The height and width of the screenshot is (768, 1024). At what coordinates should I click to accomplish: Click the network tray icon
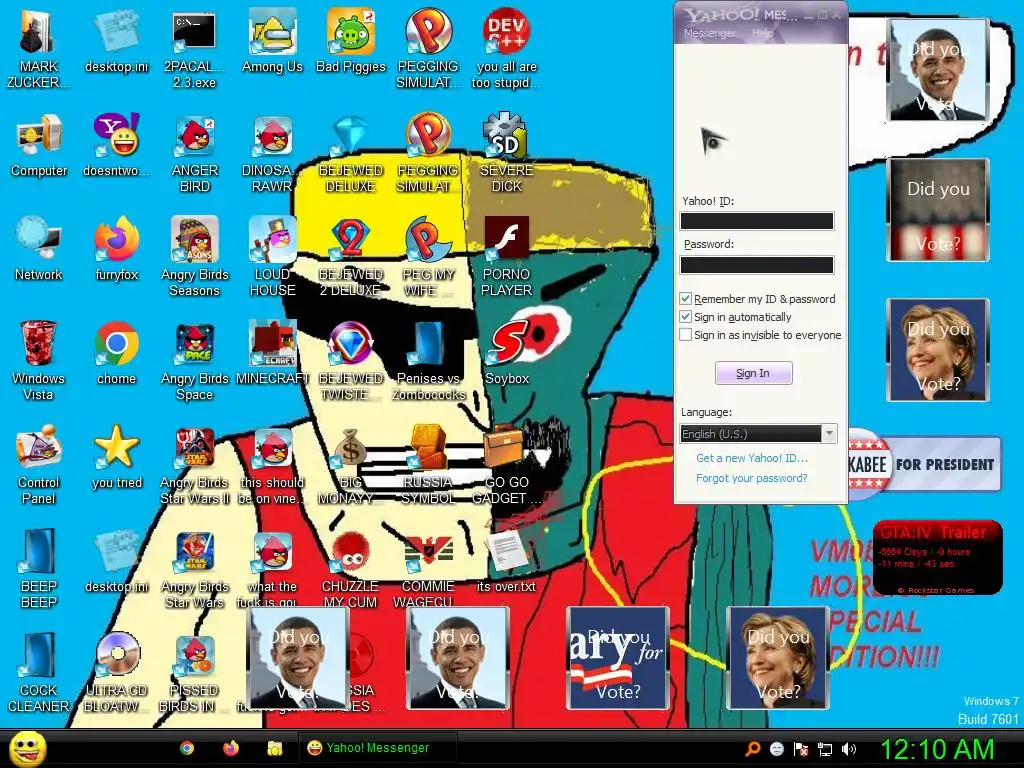[825, 749]
